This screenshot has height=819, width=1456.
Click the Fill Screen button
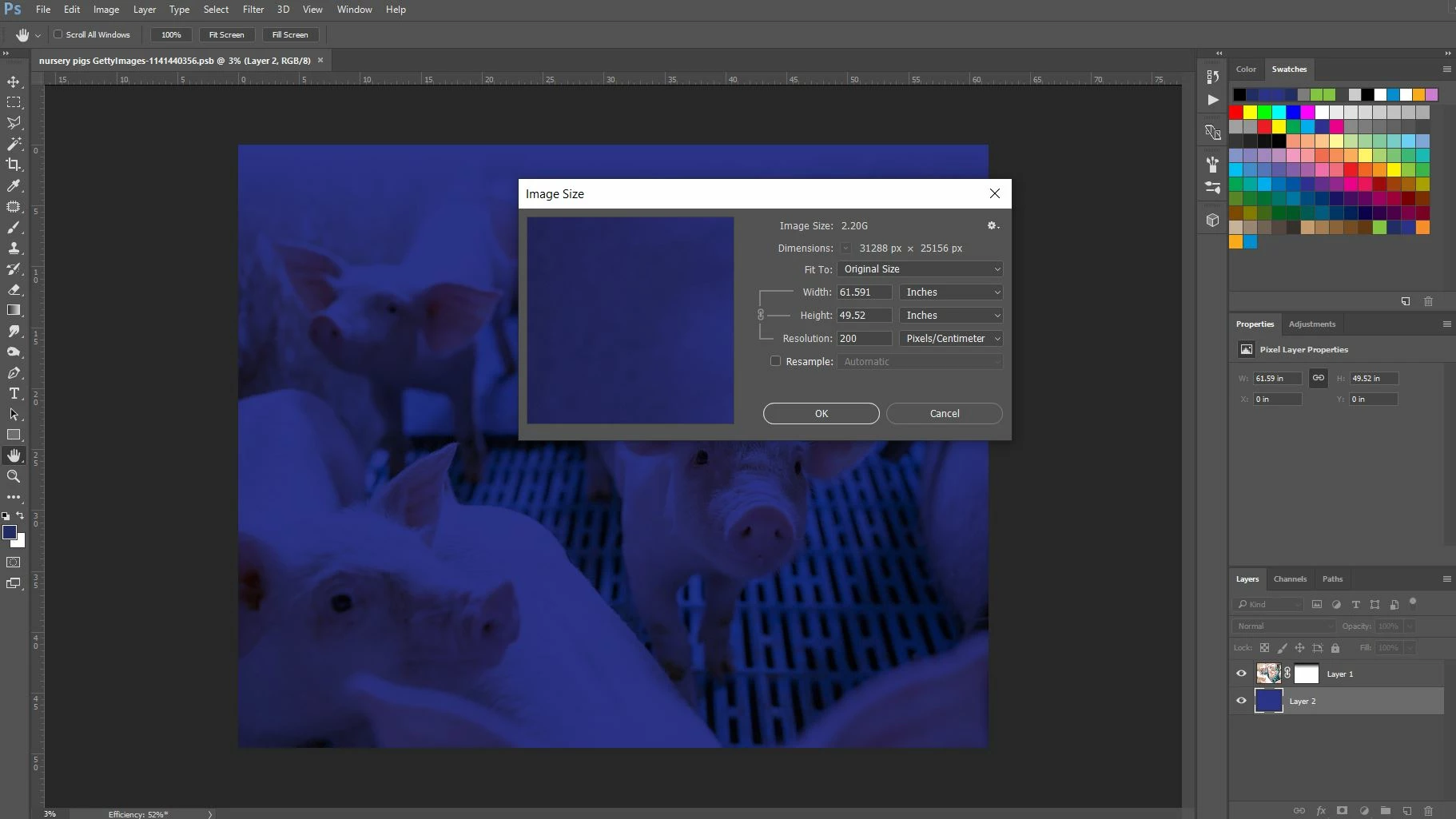290,34
